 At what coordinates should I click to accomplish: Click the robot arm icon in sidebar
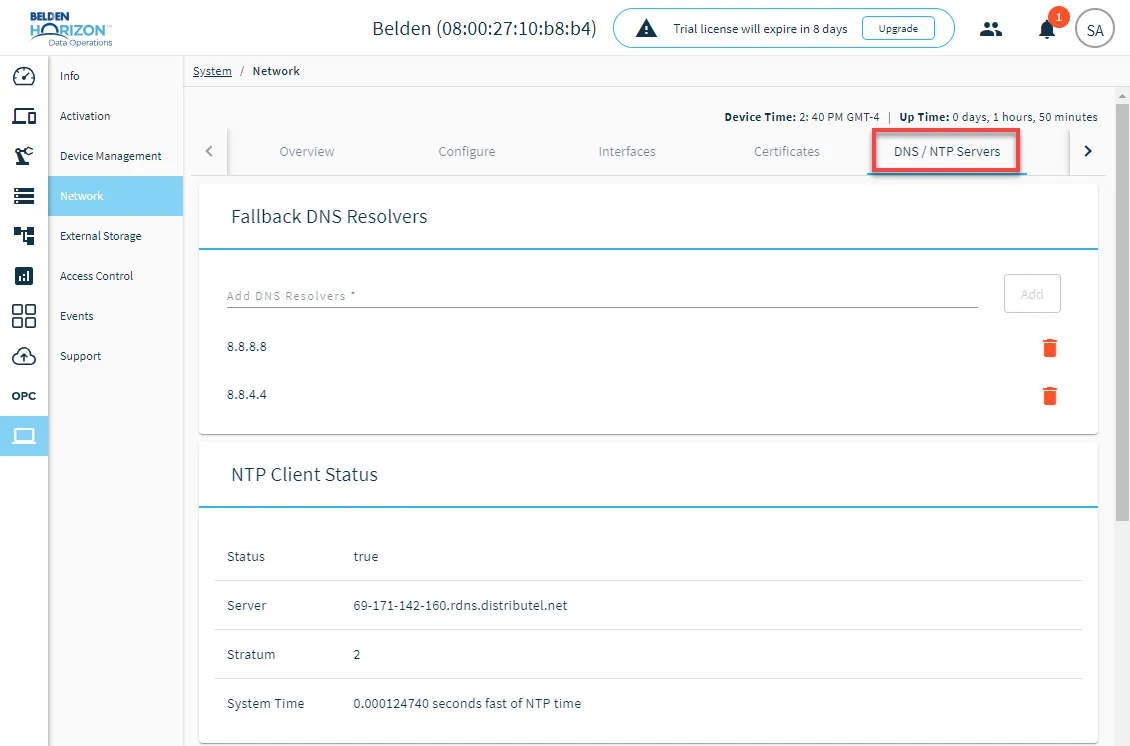click(24, 156)
